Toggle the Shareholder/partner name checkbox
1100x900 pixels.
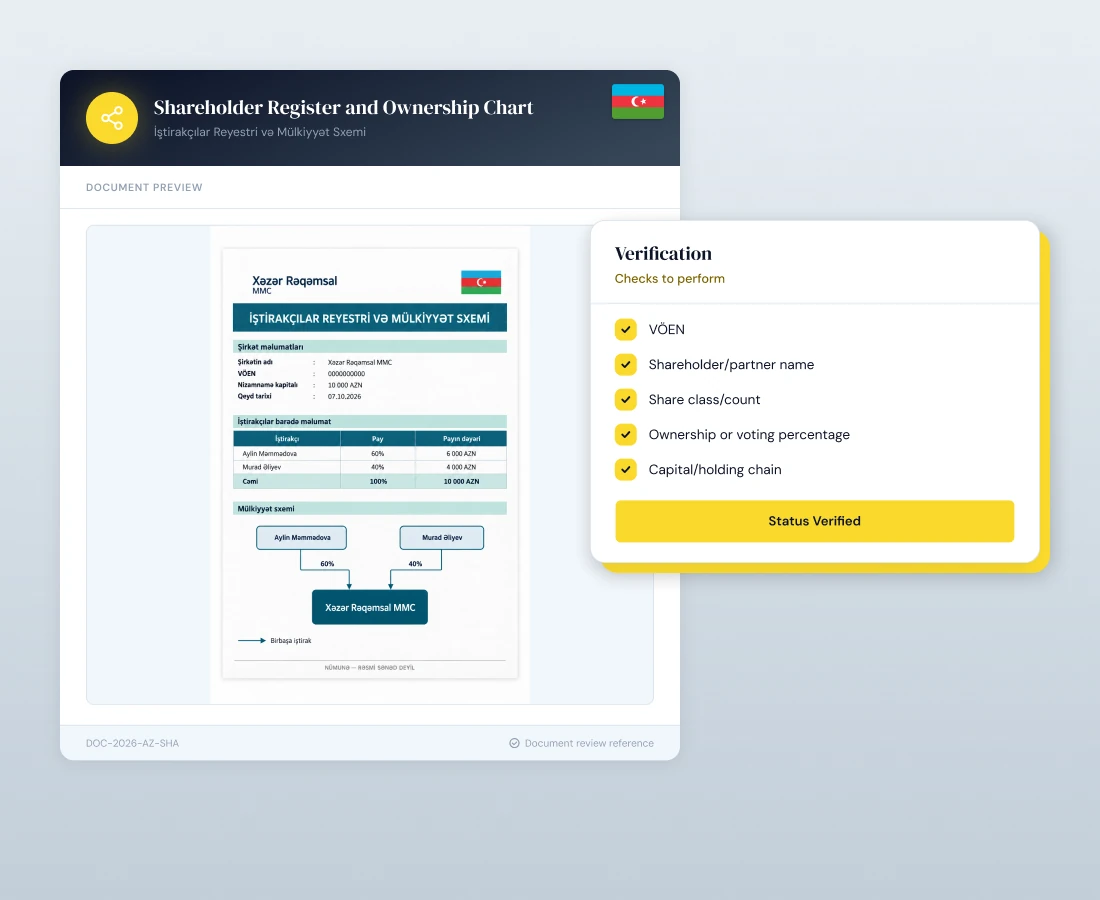coord(626,364)
